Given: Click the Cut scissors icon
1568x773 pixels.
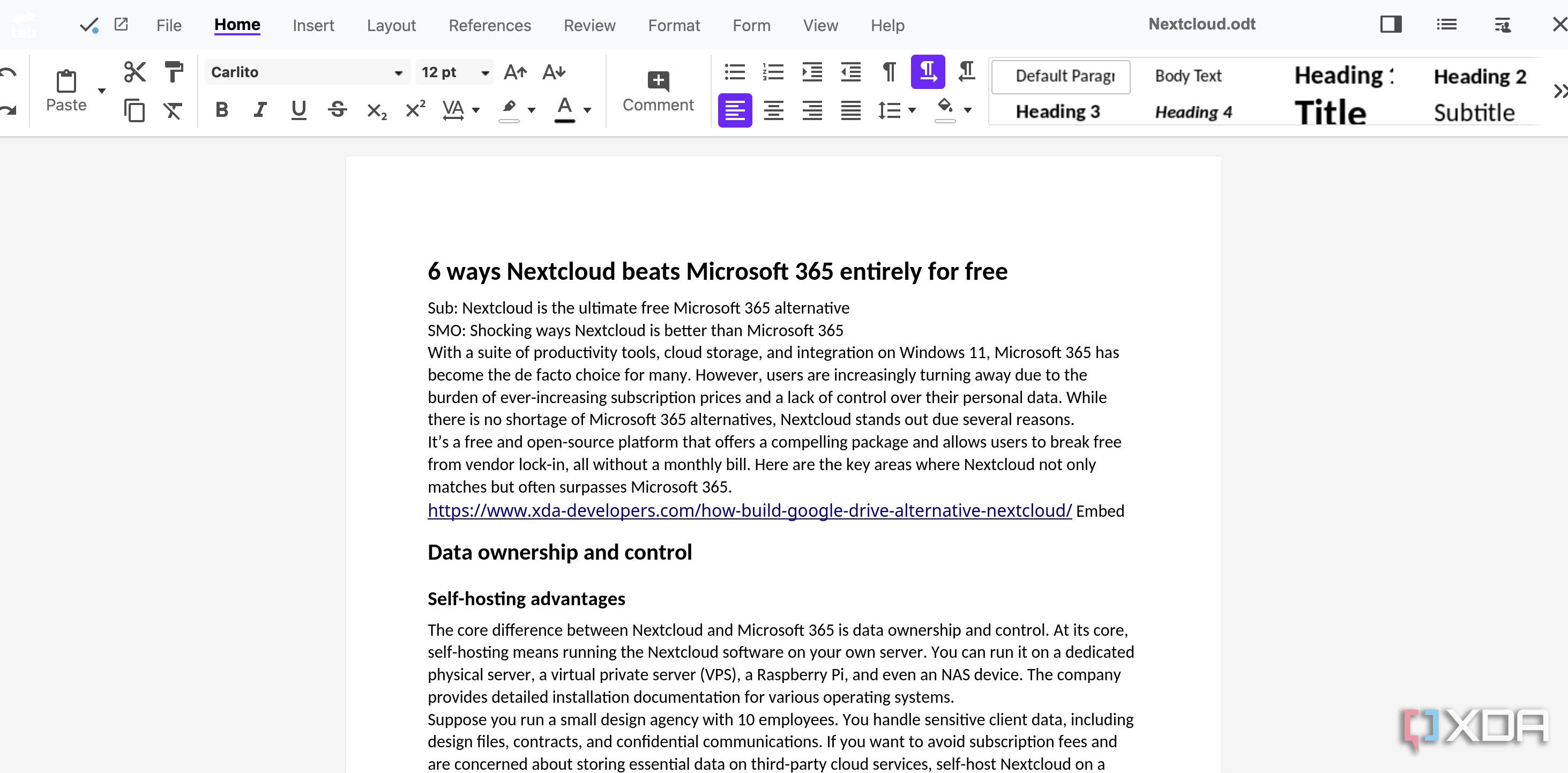Looking at the screenshot, I should 135,72.
